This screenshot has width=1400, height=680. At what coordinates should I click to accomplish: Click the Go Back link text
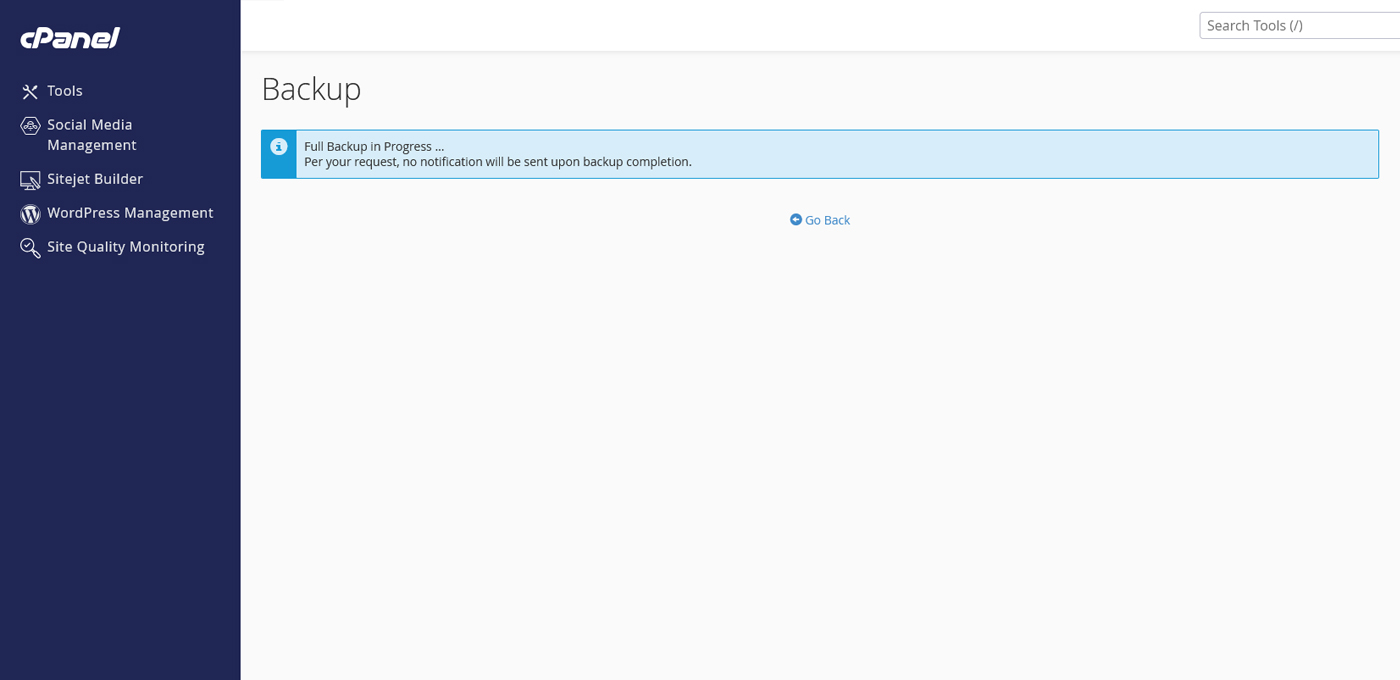827,220
